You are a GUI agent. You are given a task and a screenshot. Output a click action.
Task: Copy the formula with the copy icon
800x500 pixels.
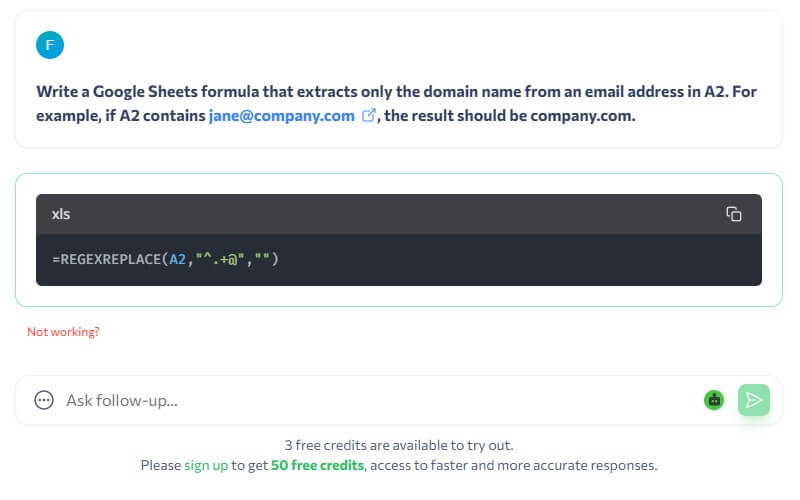tap(734, 214)
